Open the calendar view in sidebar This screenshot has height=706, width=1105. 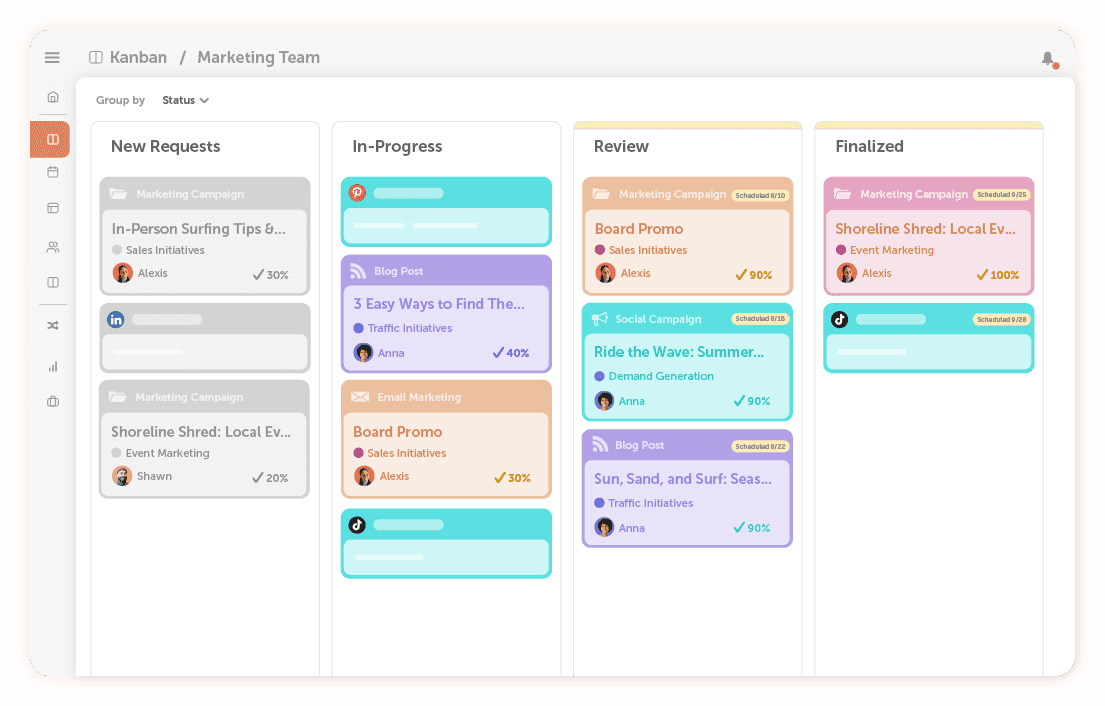pyautogui.click(x=53, y=172)
